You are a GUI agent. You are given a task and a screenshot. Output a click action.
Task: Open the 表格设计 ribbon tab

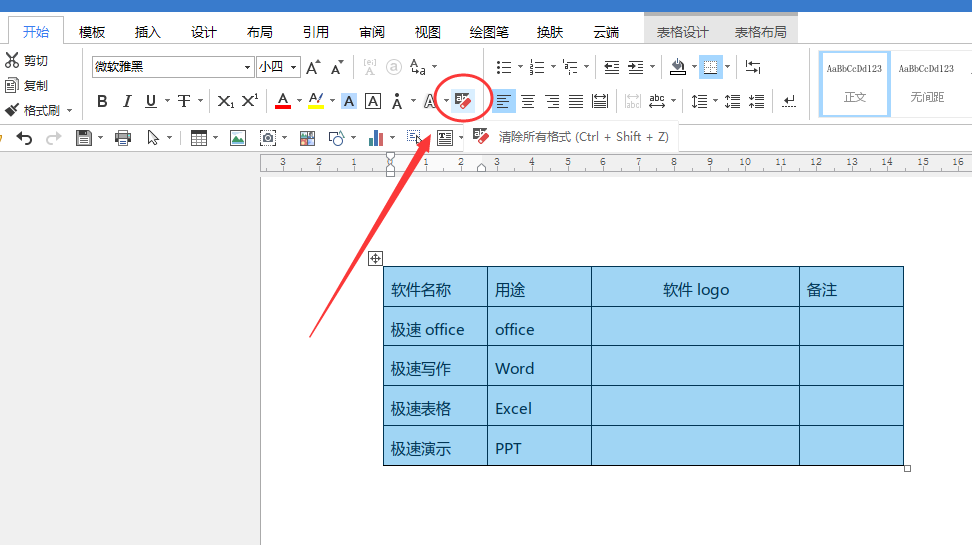tap(683, 32)
